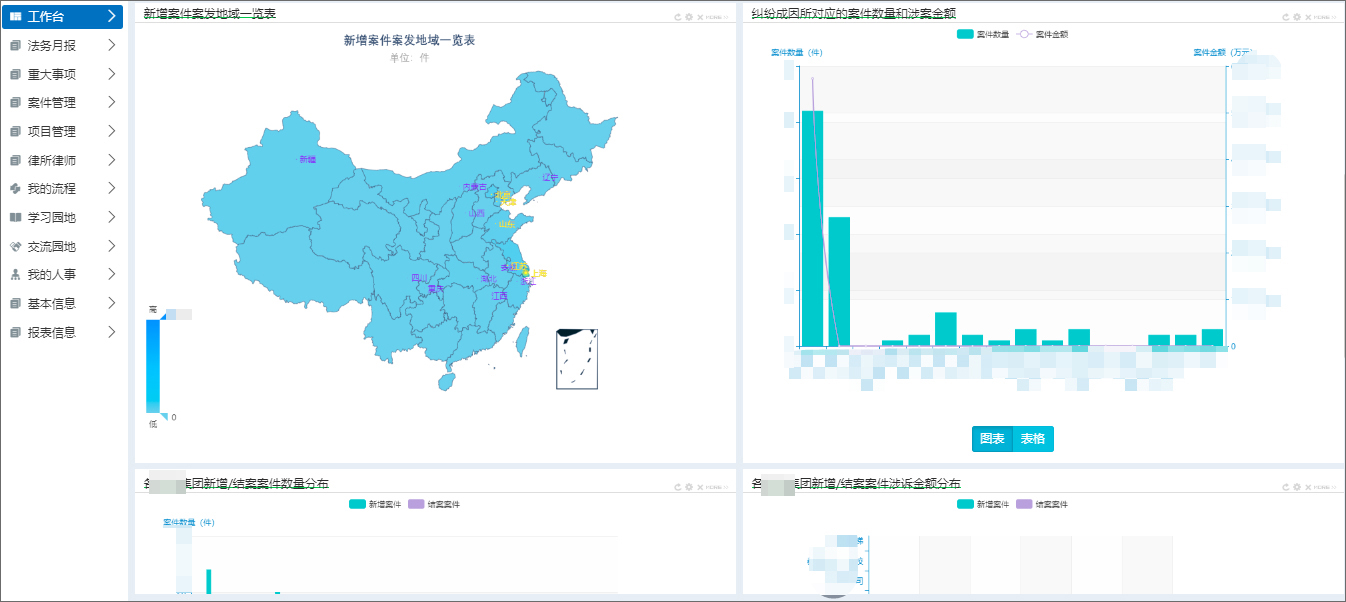Close the 新增/结案案件数量分布 panel
Image resolution: width=1346 pixels, height=602 pixels.
click(x=700, y=487)
